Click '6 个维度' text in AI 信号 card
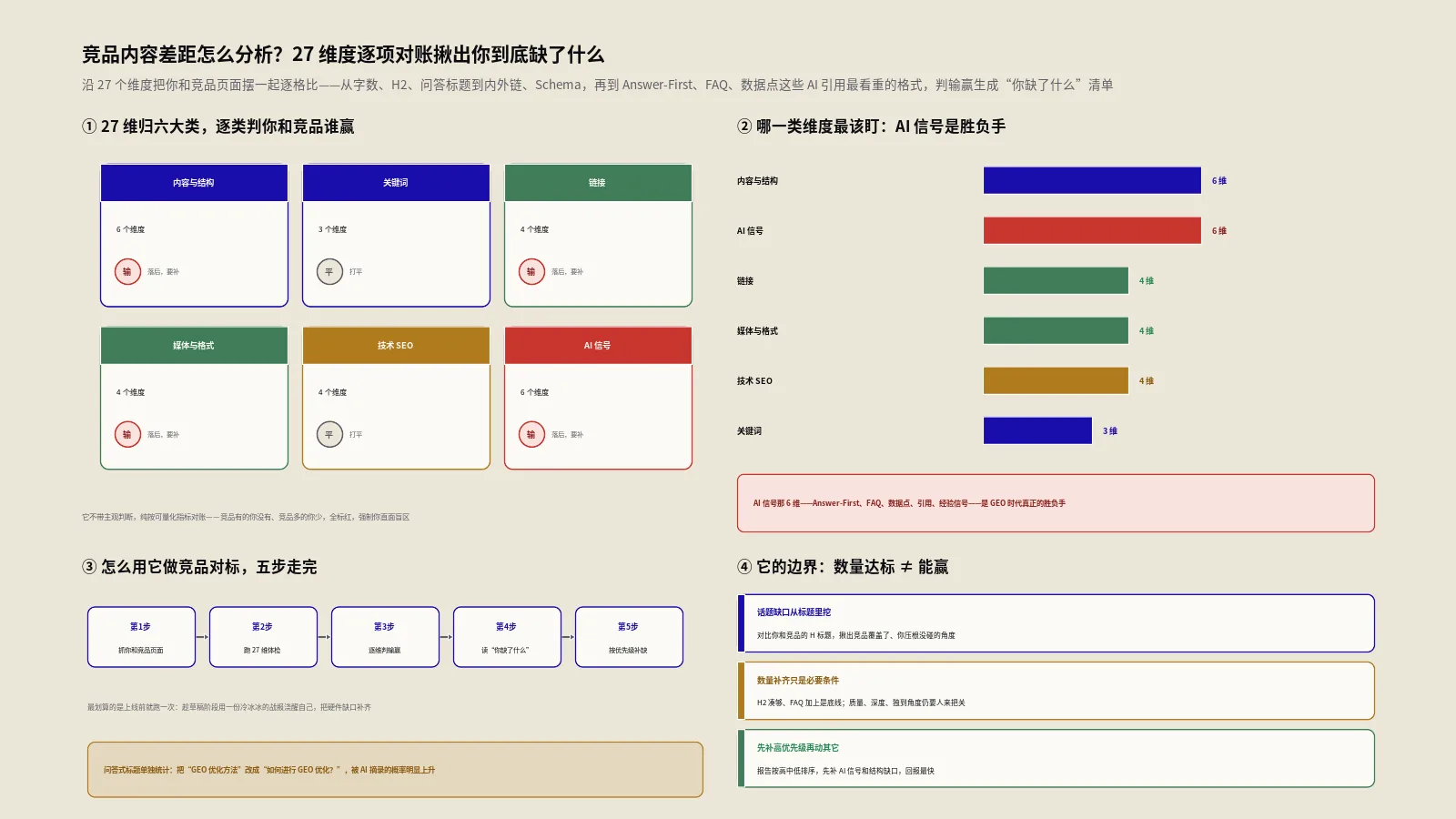This screenshot has height=819, width=1456. pyautogui.click(x=534, y=392)
